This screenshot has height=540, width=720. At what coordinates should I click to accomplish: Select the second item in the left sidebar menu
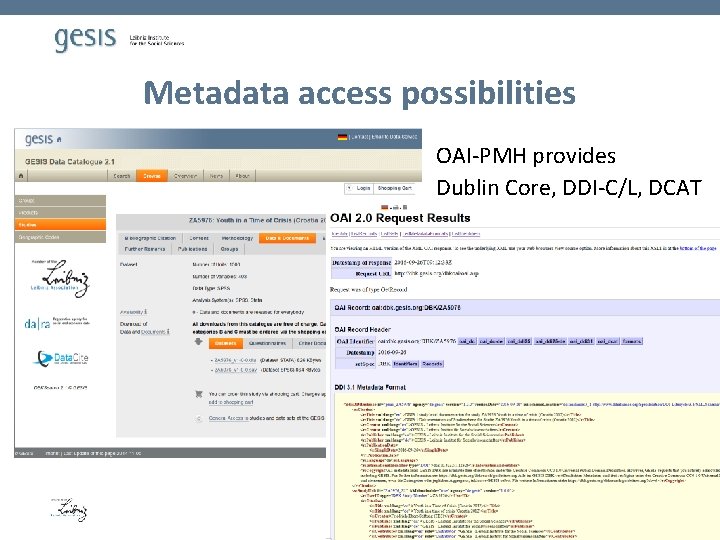click(x=60, y=213)
